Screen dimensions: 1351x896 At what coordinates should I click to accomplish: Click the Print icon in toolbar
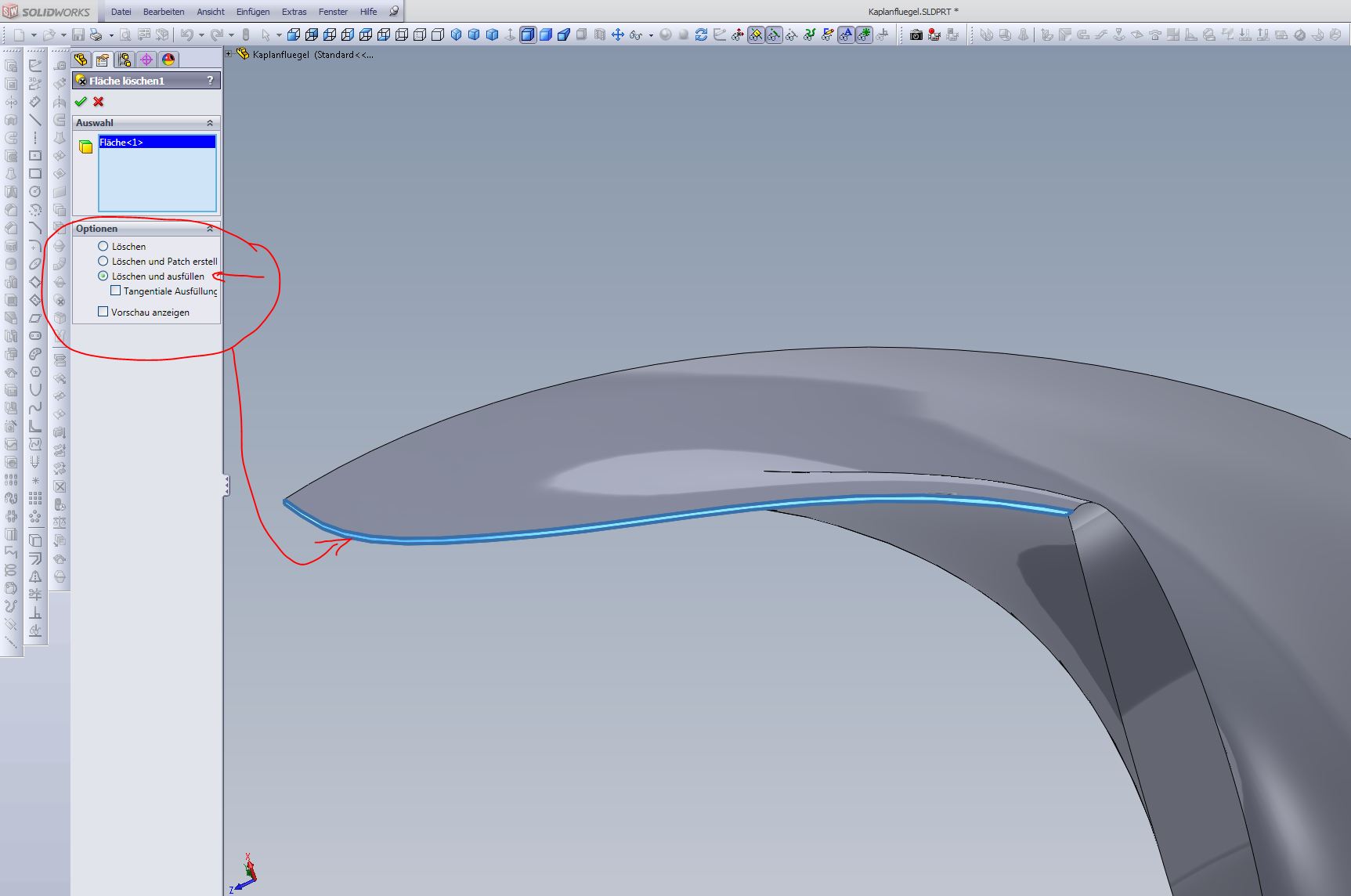coord(96,34)
